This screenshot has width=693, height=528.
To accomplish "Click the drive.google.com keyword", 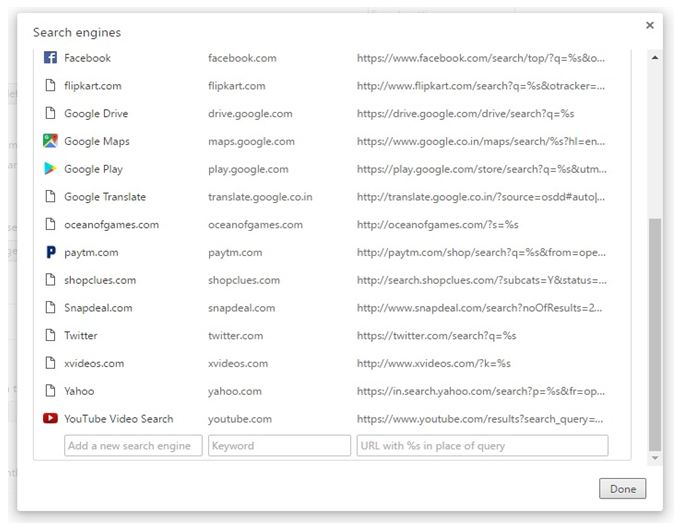I will click(250, 114).
